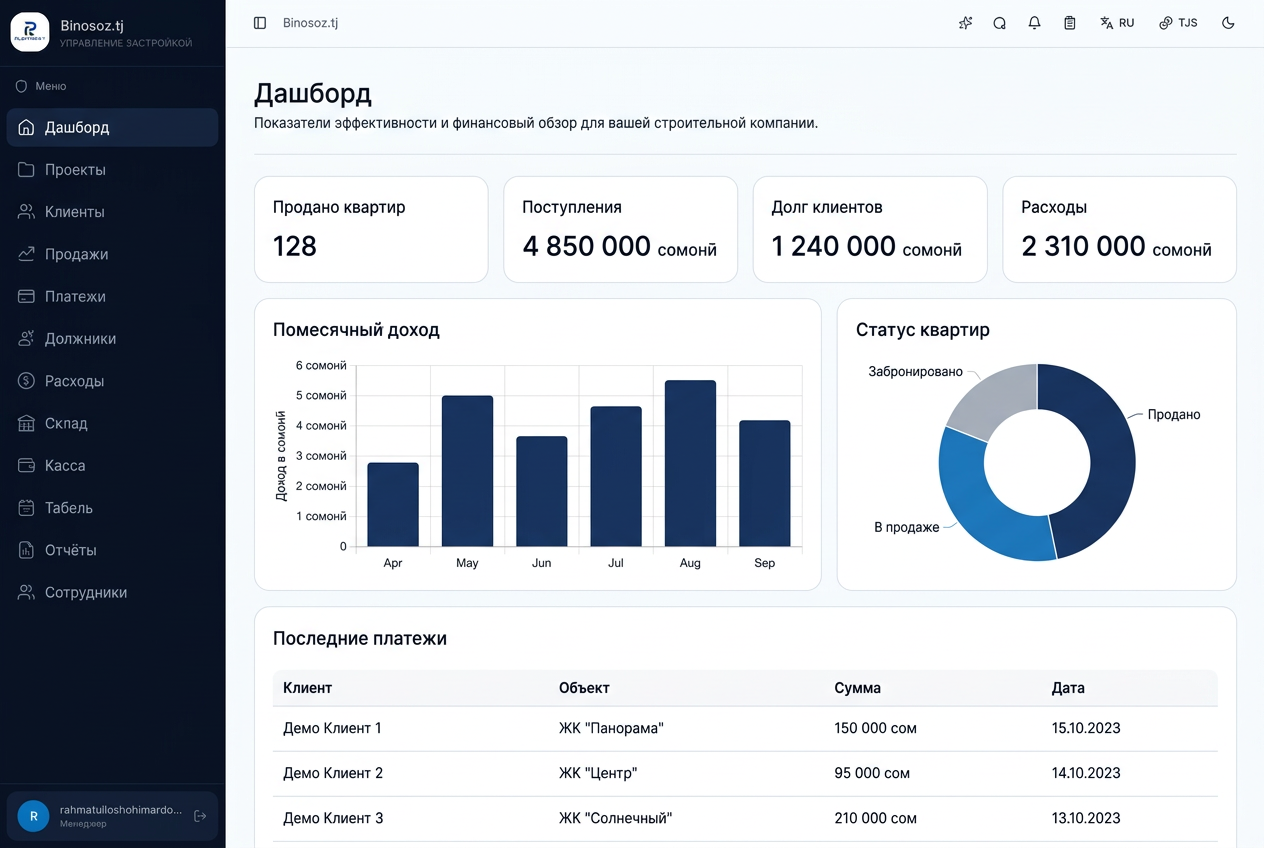
Task: Click the report icon beside Отчёты
Action: click(x=26, y=550)
